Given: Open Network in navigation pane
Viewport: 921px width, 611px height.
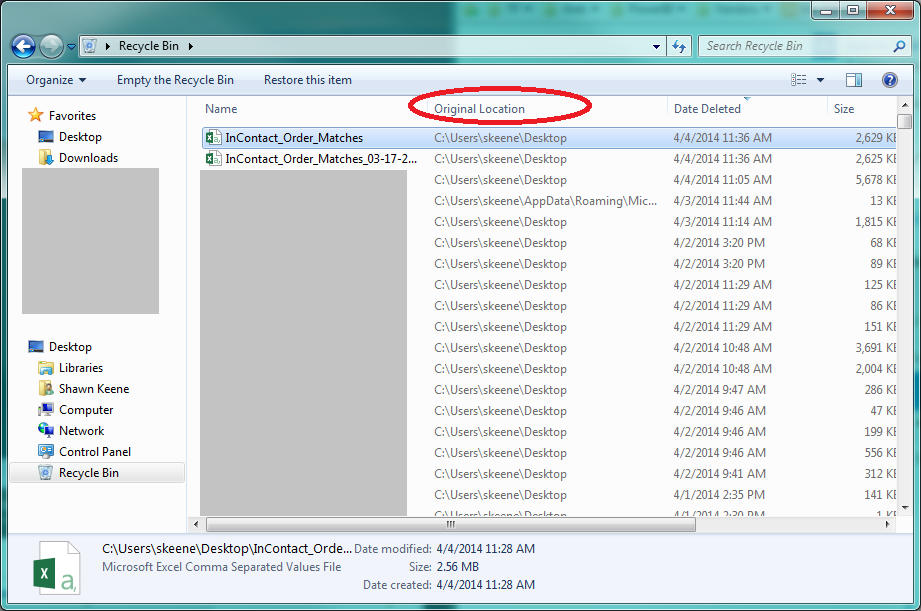Looking at the screenshot, I should click(x=82, y=431).
